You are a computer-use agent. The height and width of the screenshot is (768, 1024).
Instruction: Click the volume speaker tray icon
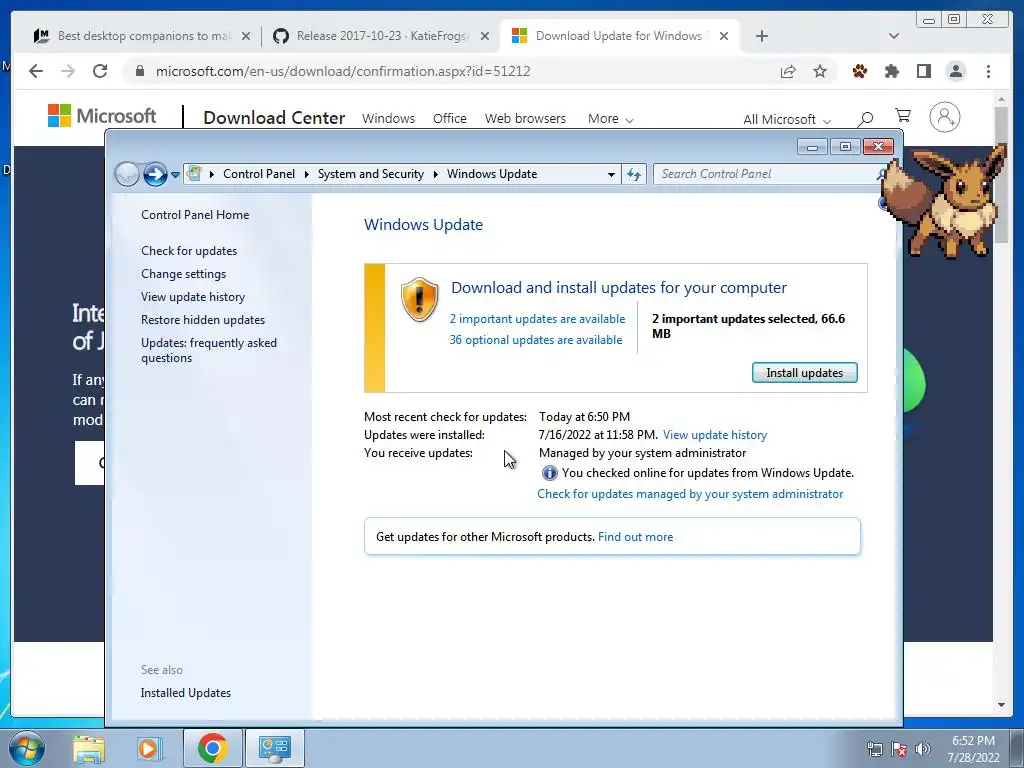[x=923, y=749]
